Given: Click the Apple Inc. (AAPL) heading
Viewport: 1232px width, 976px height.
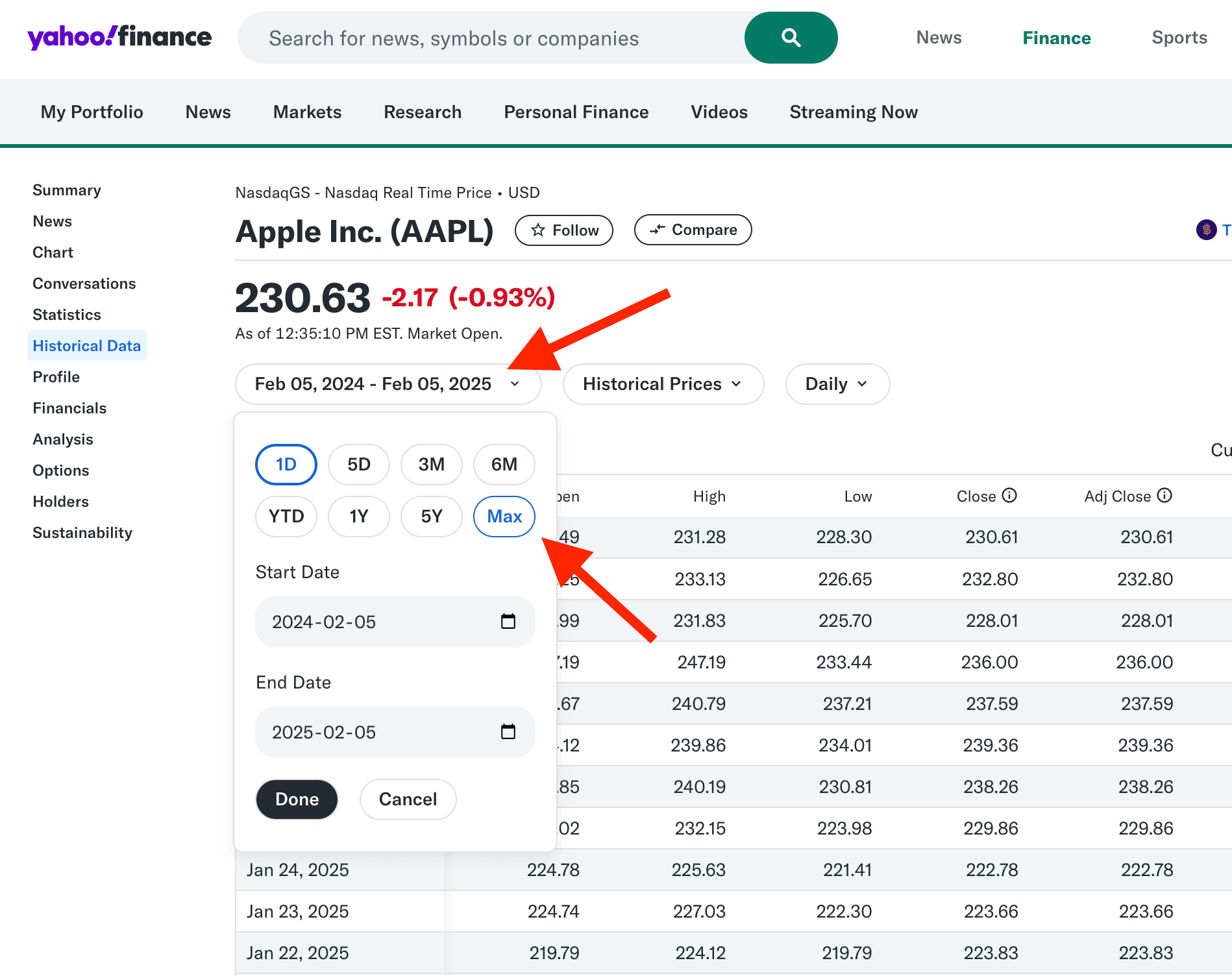Looking at the screenshot, I should tap(365, 231).
